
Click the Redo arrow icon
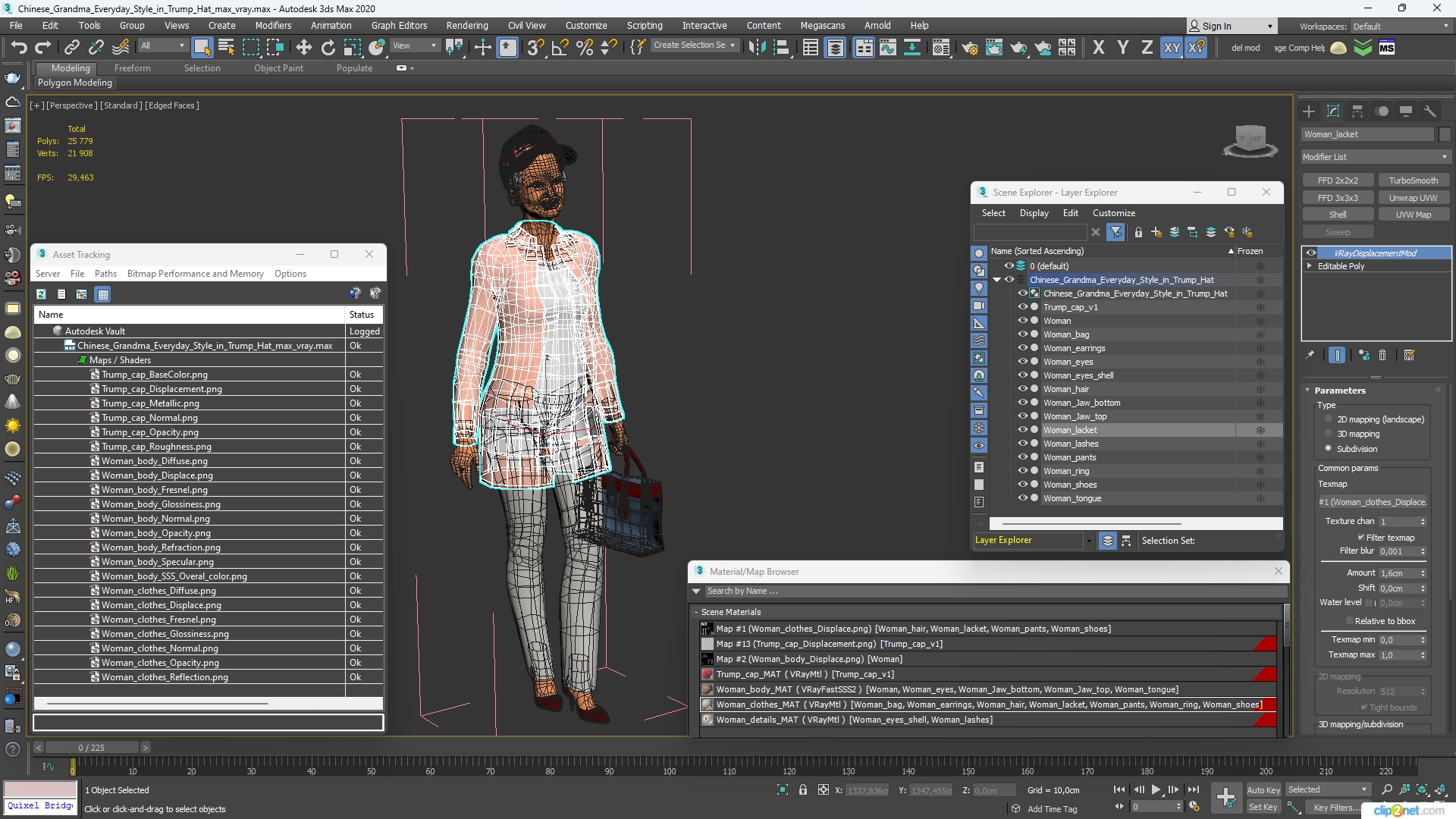coord(43,48)
